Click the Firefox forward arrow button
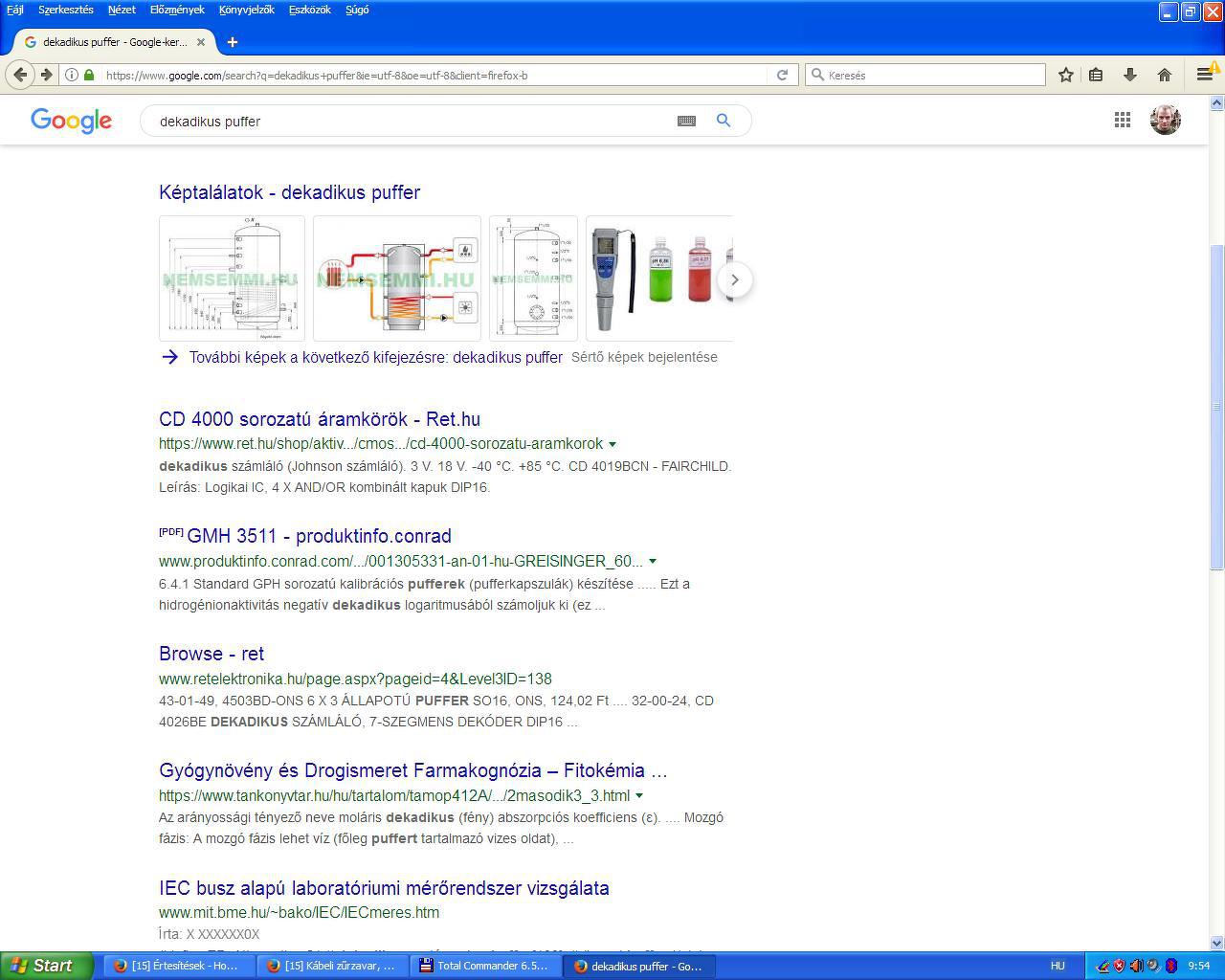 [46, 75]
